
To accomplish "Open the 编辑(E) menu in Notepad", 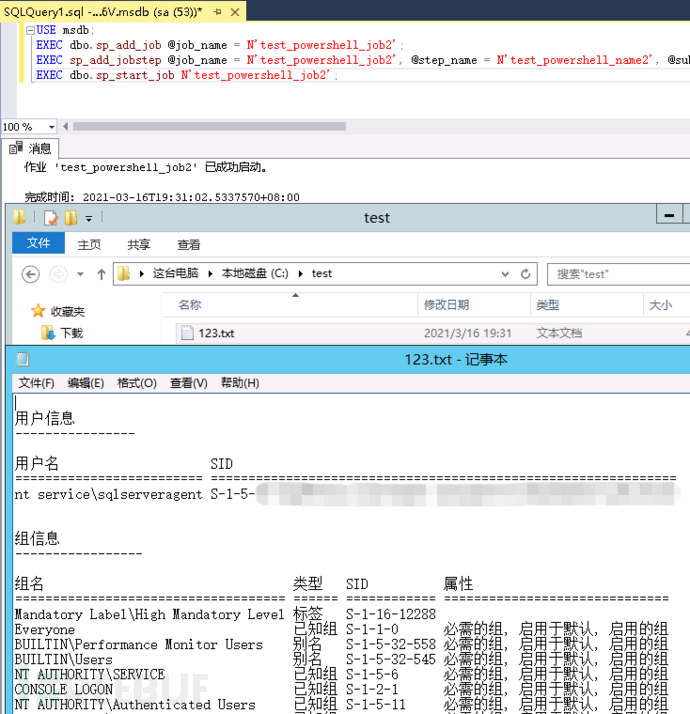I will 86,383.
